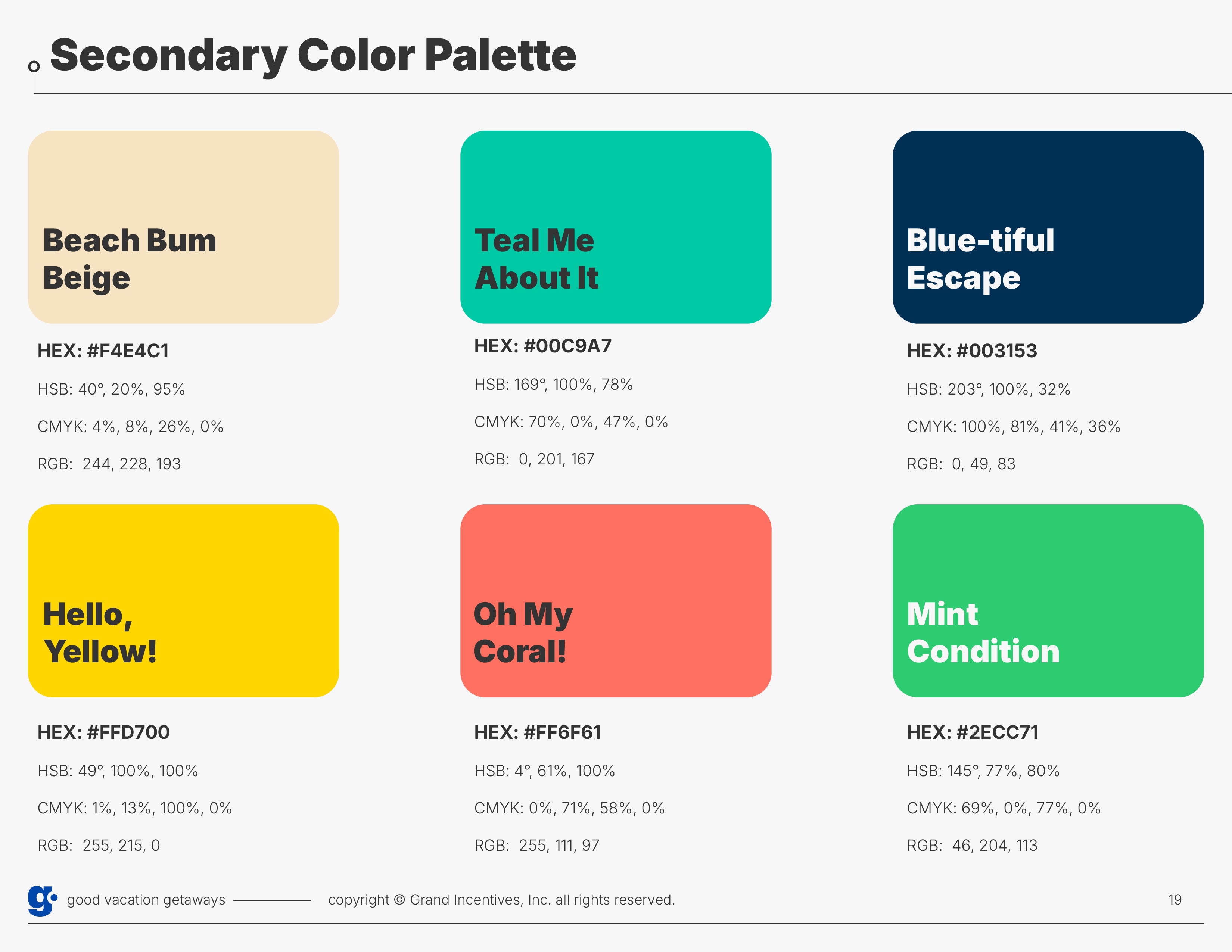Image resolution: width=1232 pixels, height=952 pixels.
Task: Pick the Blue-tiful Escape navy swatch
Action: pyautogui.click(x=1048, y=227)
